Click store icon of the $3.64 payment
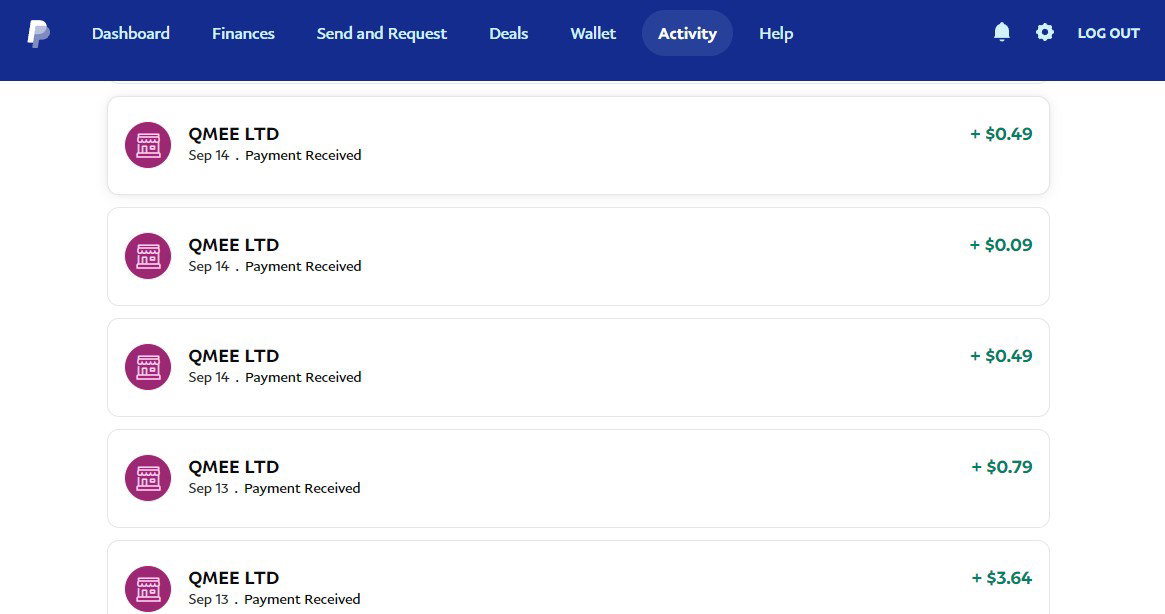Image resolution: width=1165 pixels, height=614 pixels. [x=148, y=589]
